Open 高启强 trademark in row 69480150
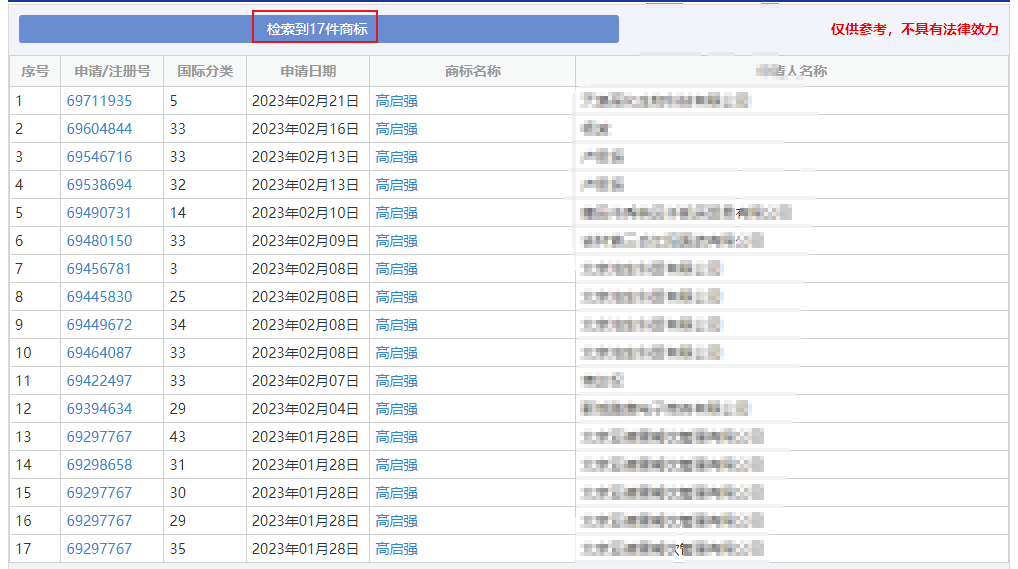The height and width of the screenshot is (569, 1018). pyautogui.click(x=397, y=240)
